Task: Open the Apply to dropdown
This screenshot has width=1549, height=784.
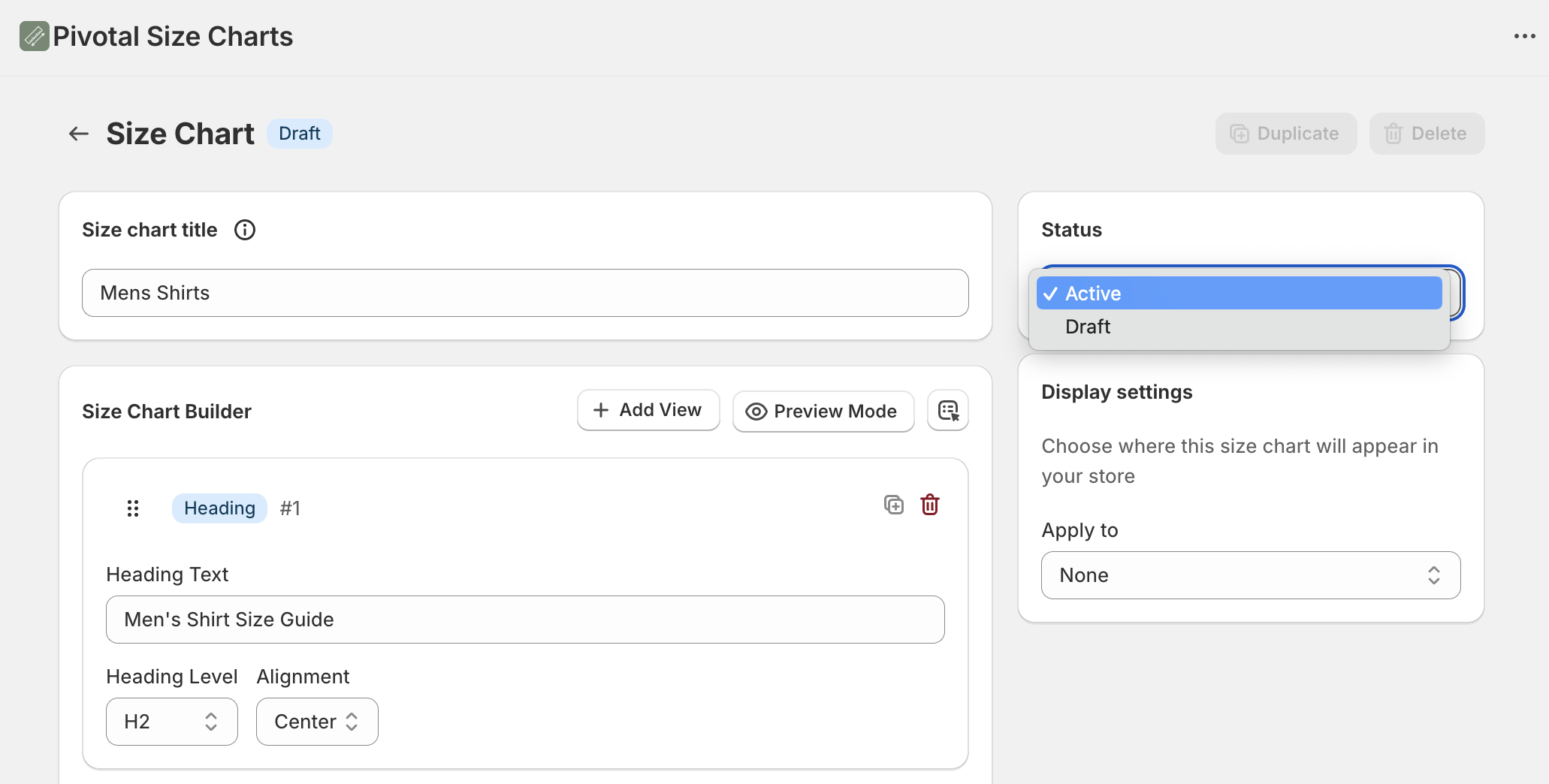Action: pos(1251,575)
